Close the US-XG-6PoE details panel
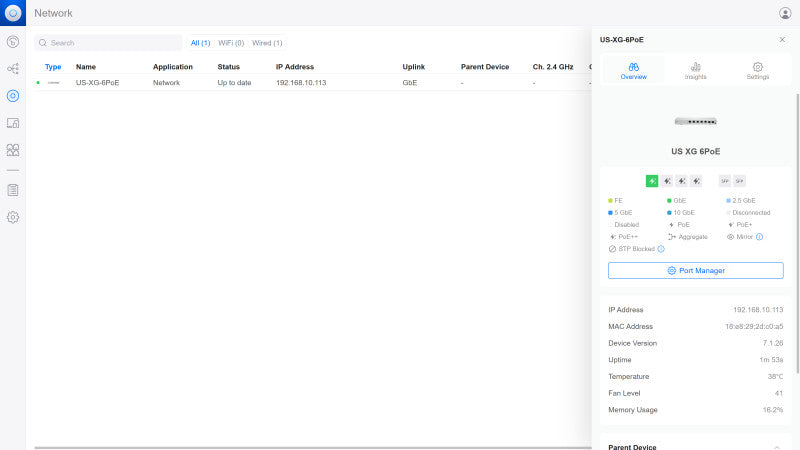Viewport: 800px width, 450px height. coord(782,39)
